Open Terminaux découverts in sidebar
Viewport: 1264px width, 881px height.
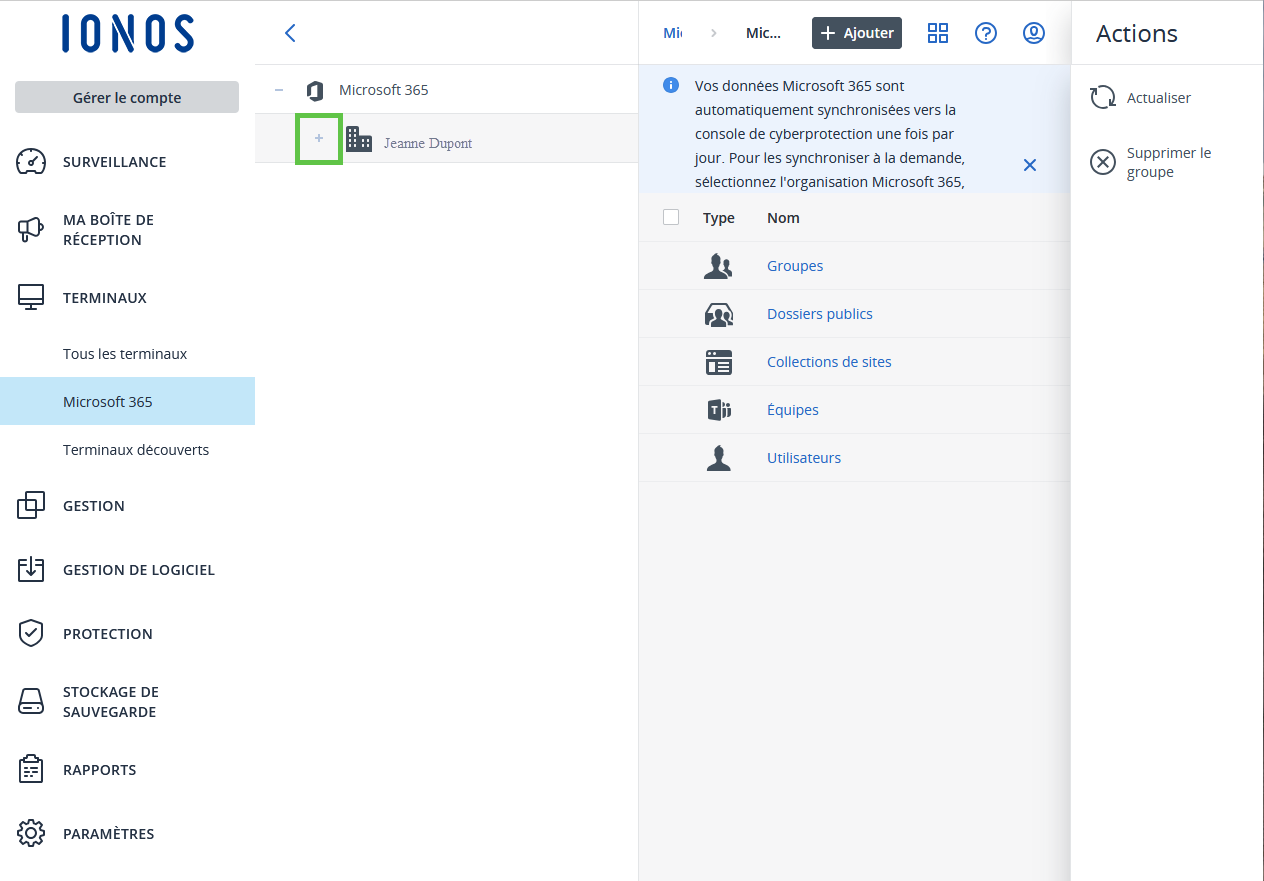[x=136, y=450]
